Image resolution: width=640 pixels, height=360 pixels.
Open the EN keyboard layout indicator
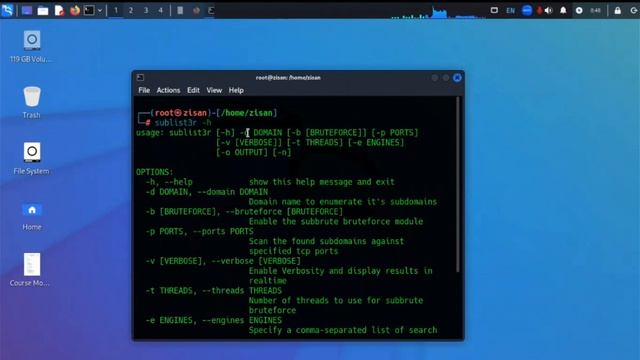(x=510, y=11)
